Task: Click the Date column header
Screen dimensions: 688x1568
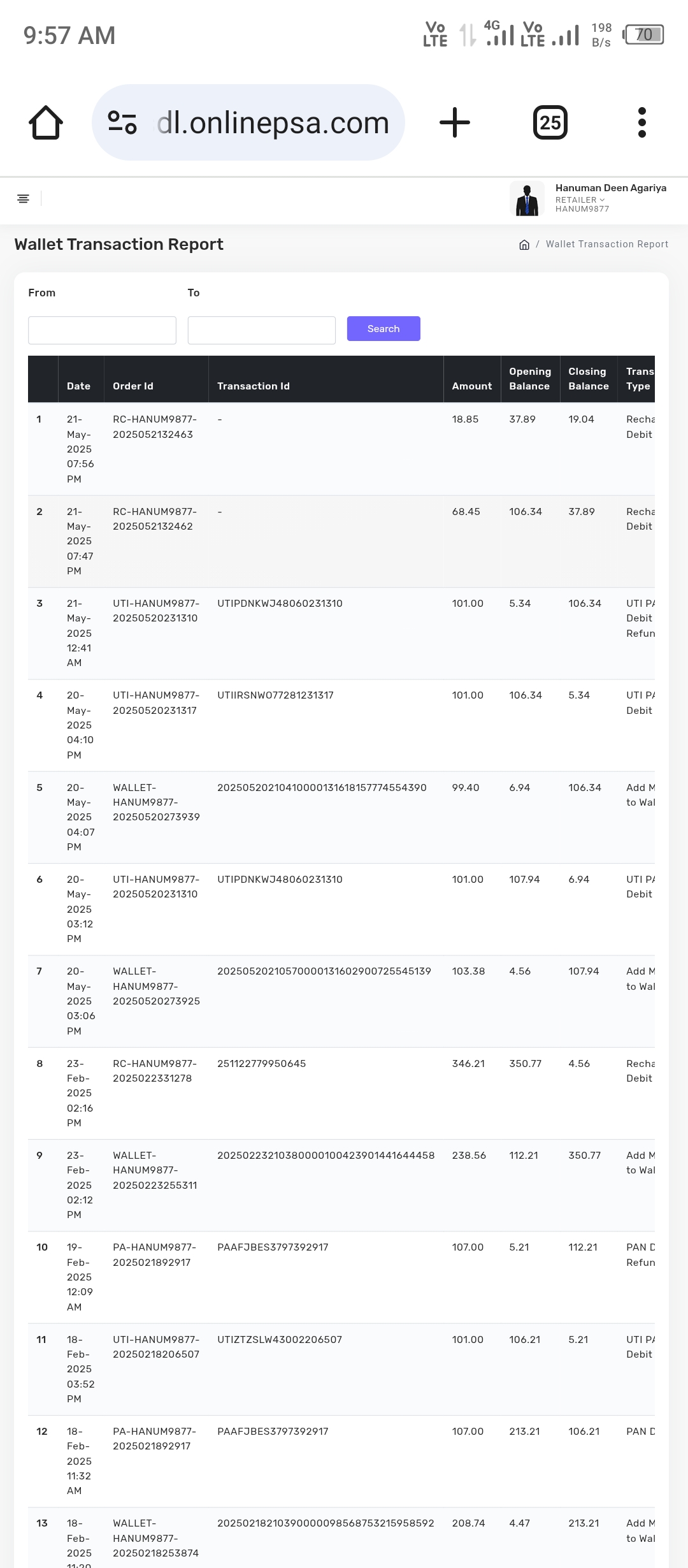Action: (79, 386)
